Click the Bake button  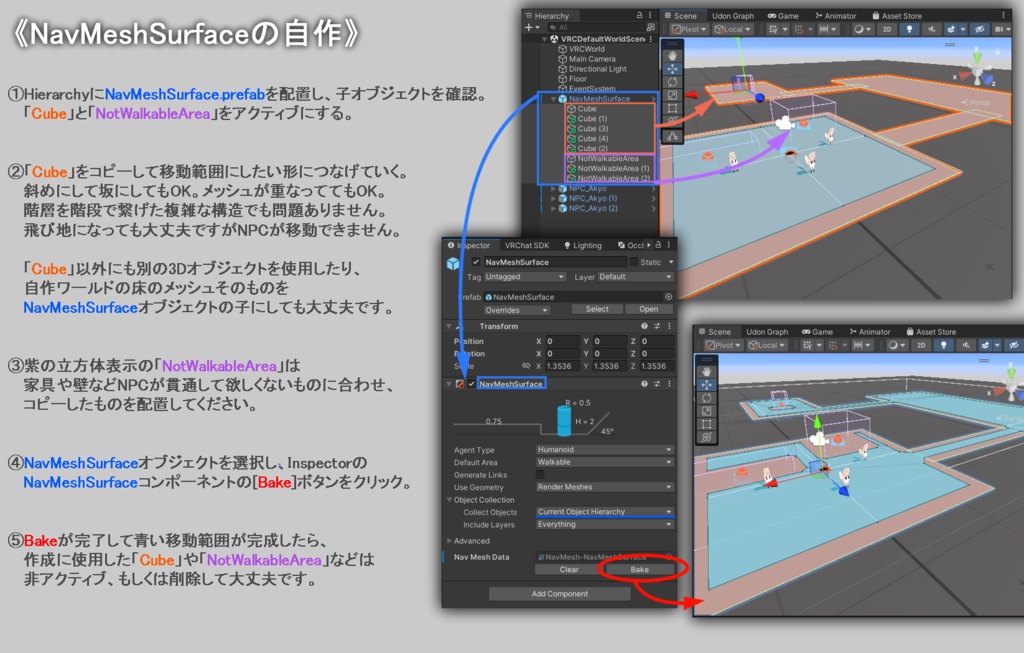[640, 569]
